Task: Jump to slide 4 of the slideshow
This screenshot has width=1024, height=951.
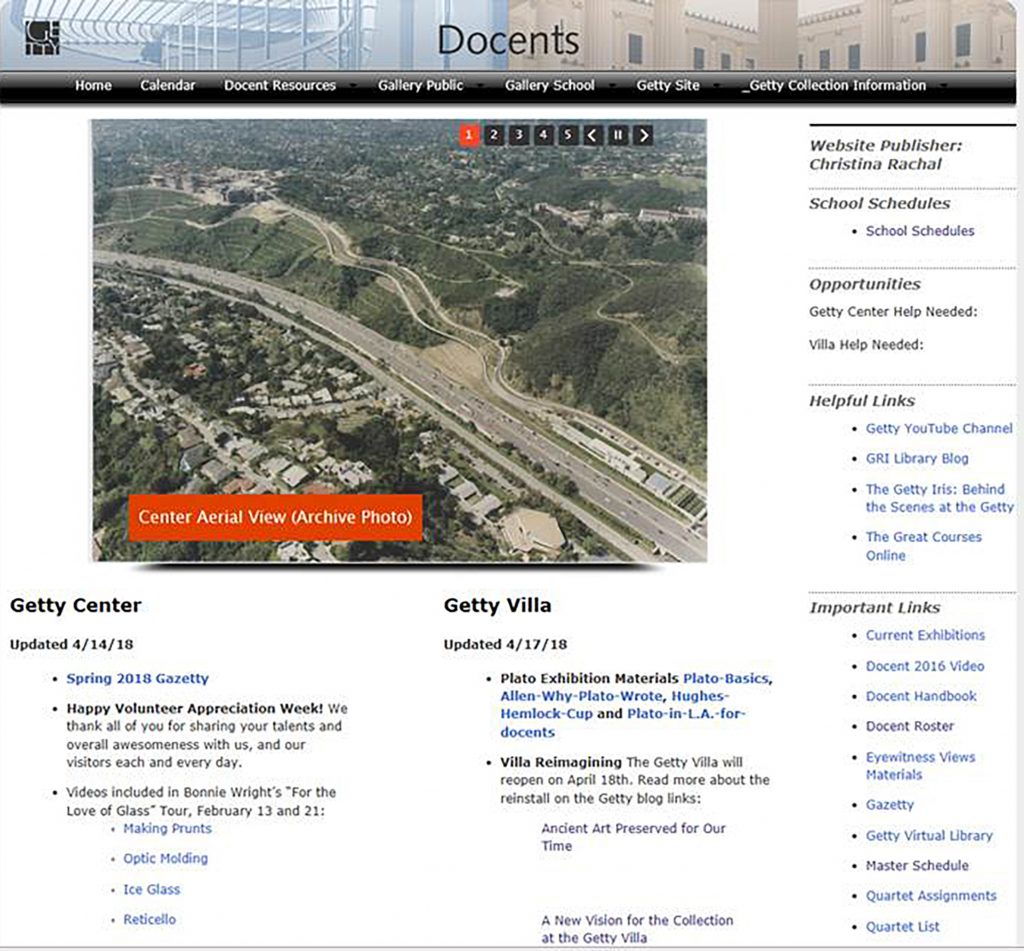Action: coord(543,135)
